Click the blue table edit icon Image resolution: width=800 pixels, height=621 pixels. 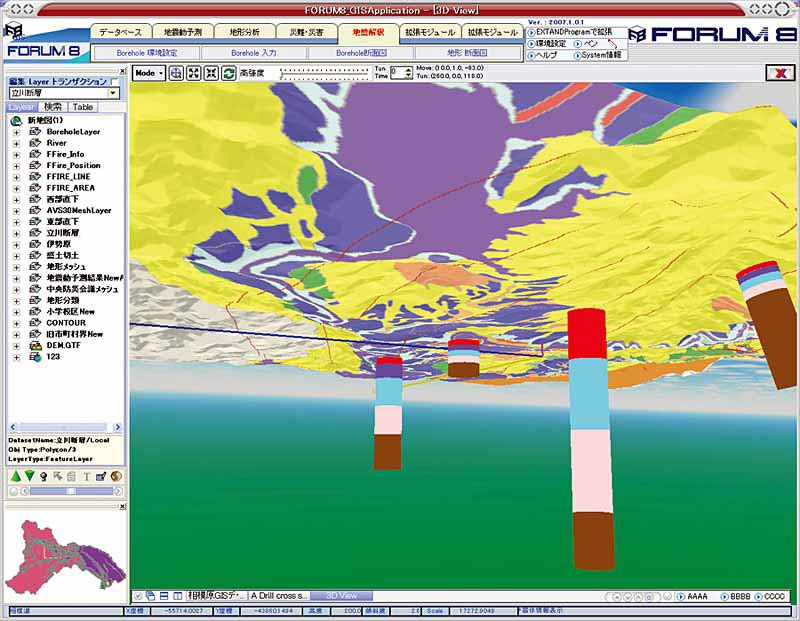[x=101, y=476]
